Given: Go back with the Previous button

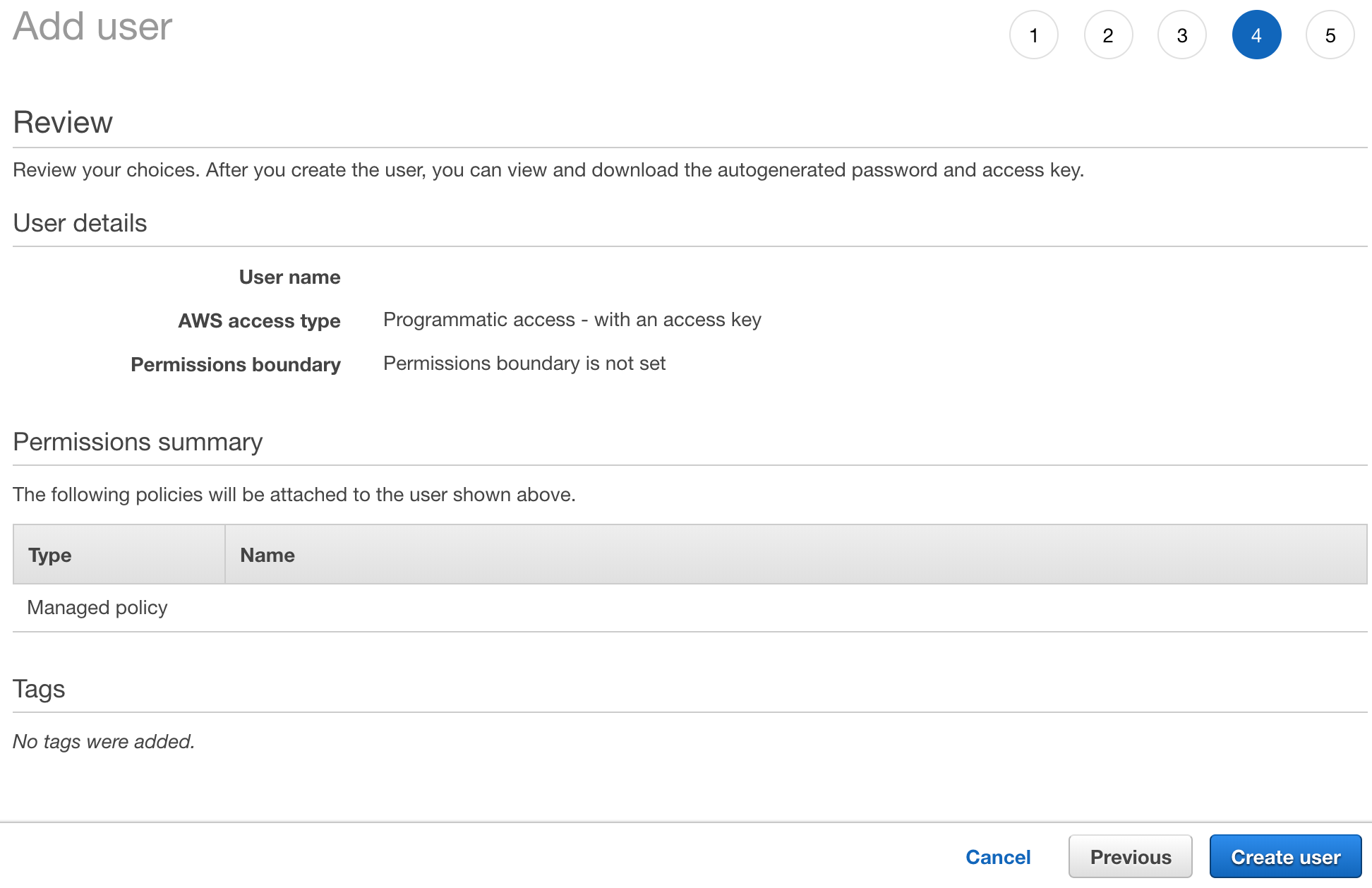Looking at the screenshot, I should tap(1130, 856).
